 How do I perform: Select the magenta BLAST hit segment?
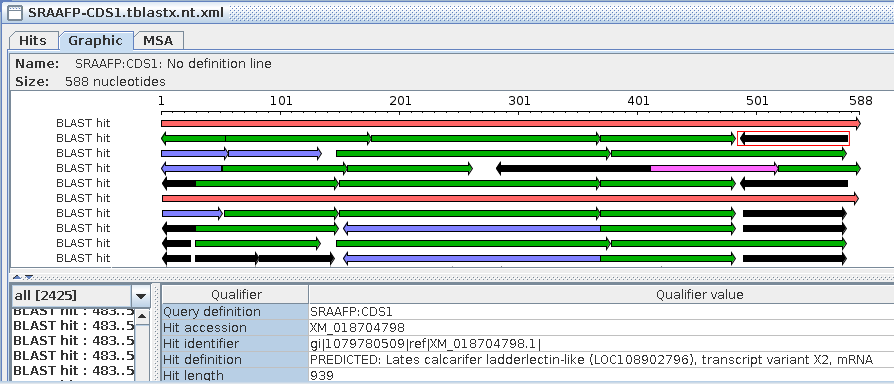coord(714,168)
